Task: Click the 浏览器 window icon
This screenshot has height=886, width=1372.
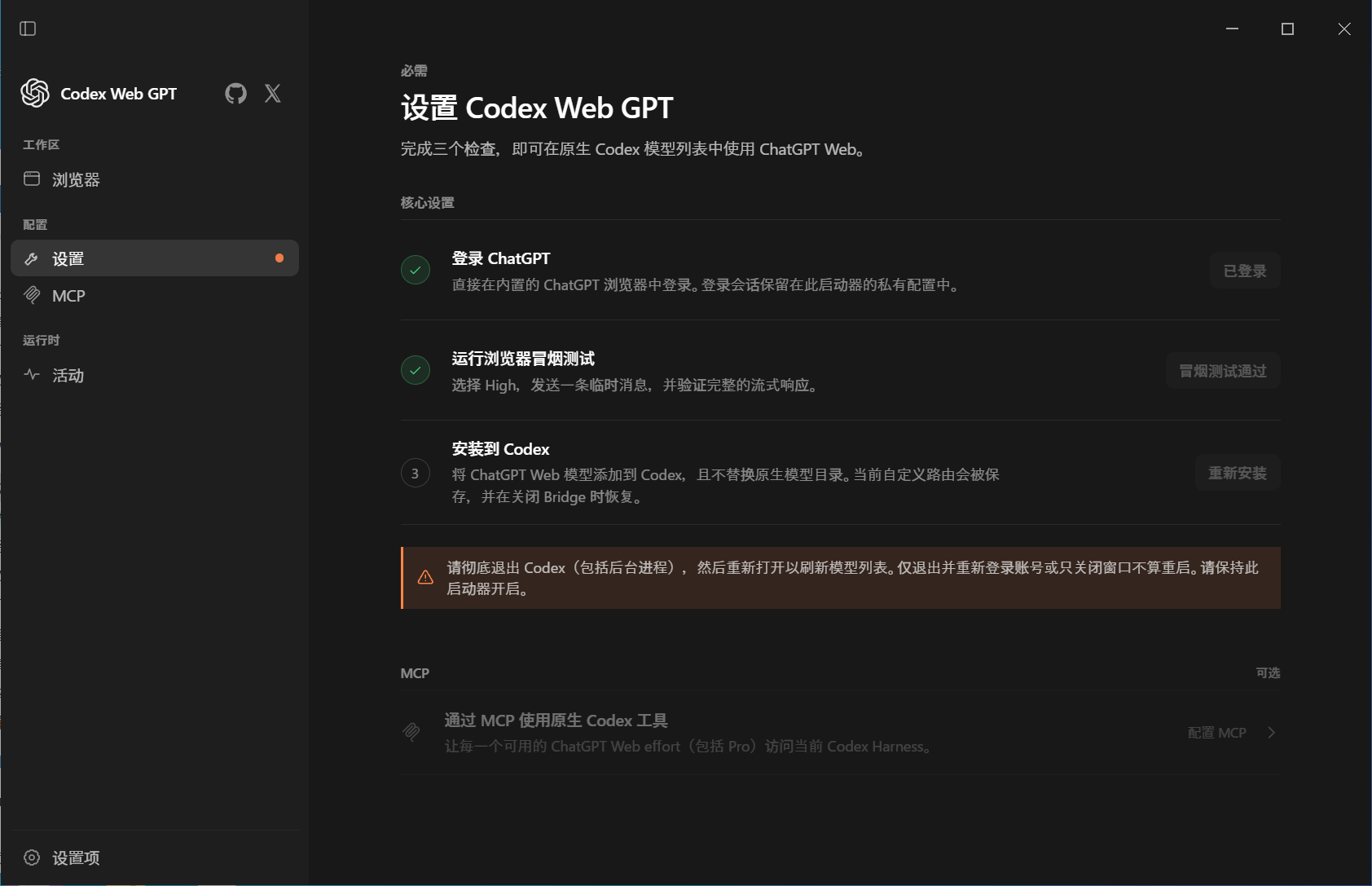Action: (32, 179)
